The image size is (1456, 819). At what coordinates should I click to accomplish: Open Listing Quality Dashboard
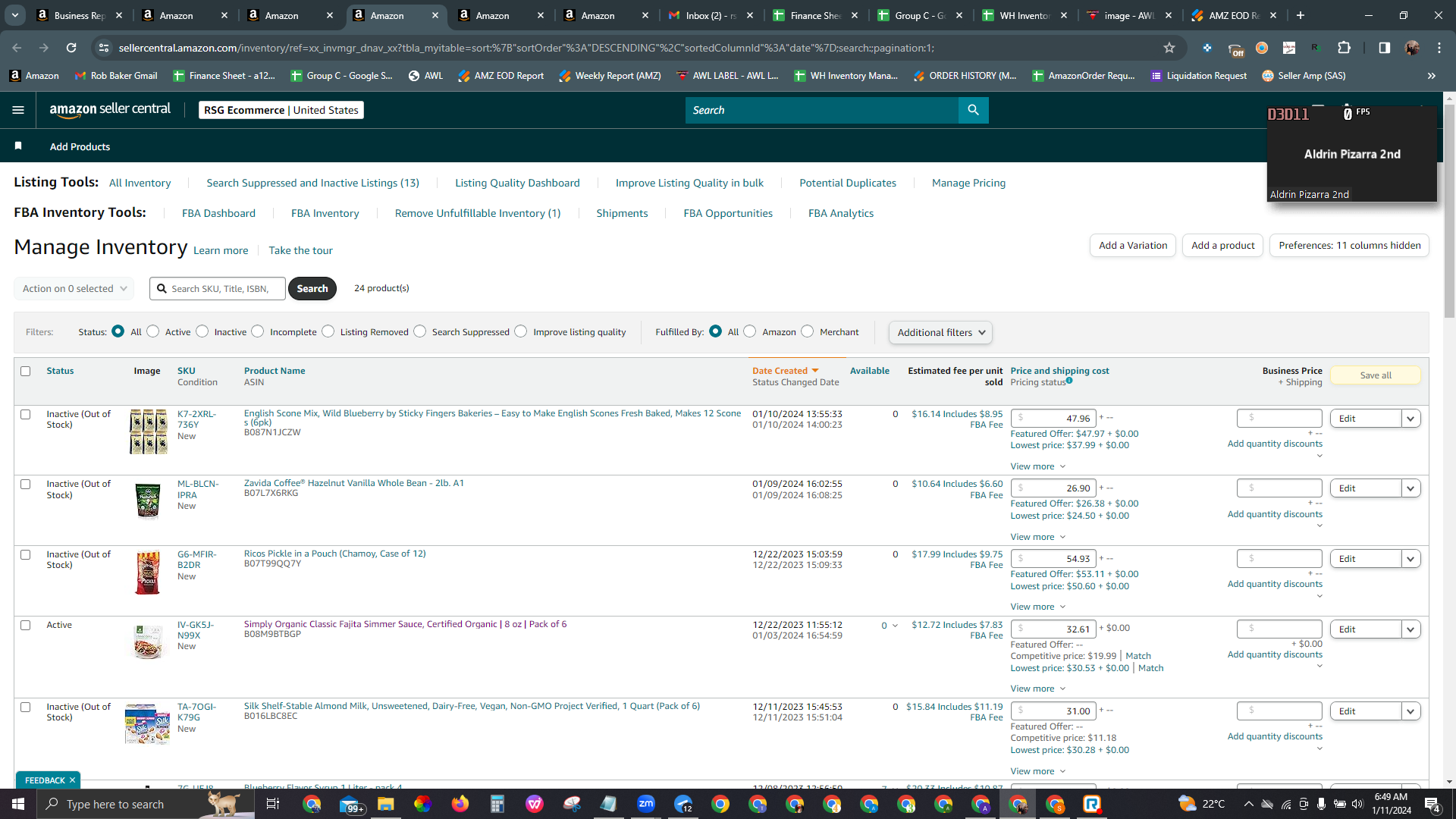[517, 183]
